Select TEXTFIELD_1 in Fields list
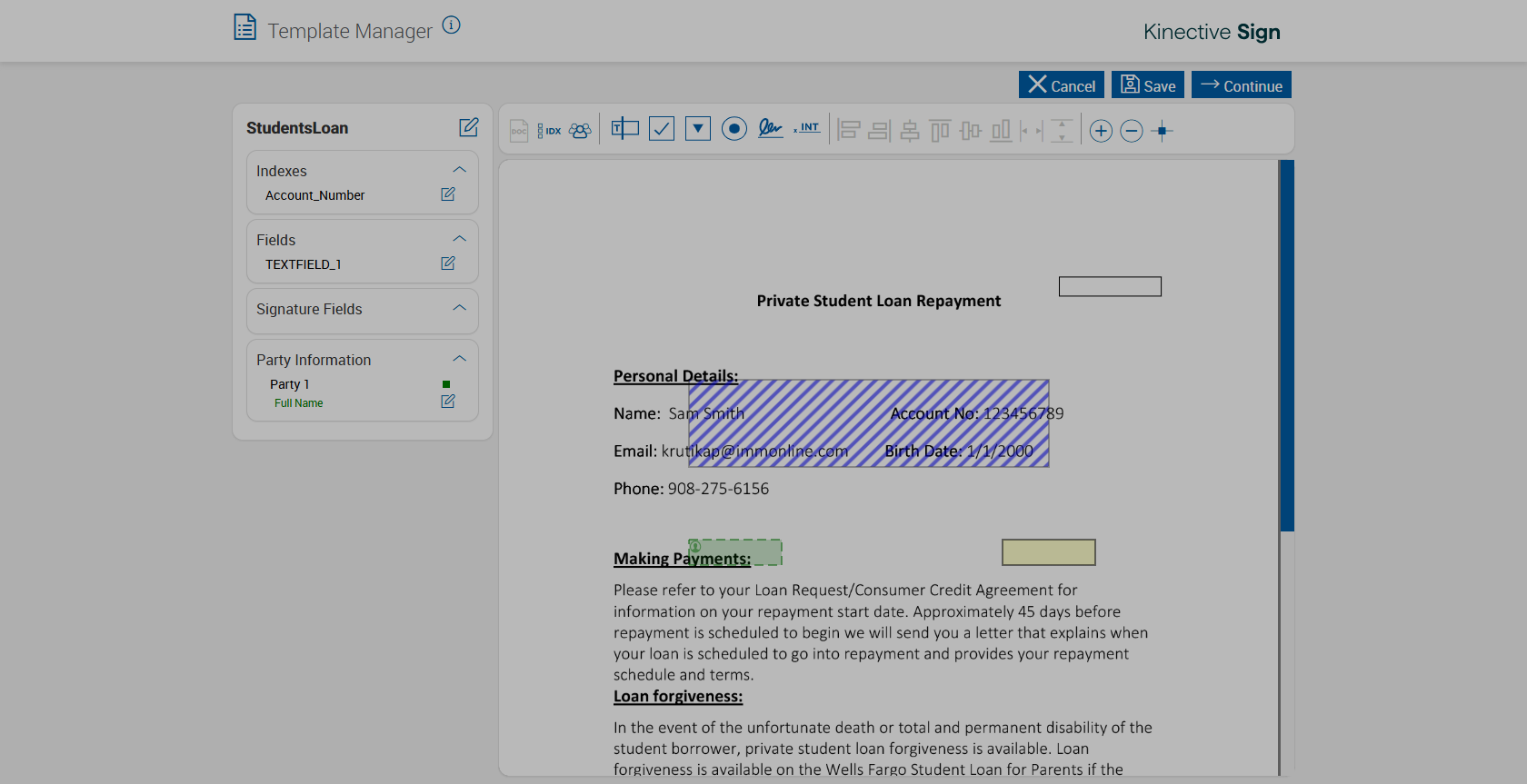The image size is (1527, 784). point(304,264)
